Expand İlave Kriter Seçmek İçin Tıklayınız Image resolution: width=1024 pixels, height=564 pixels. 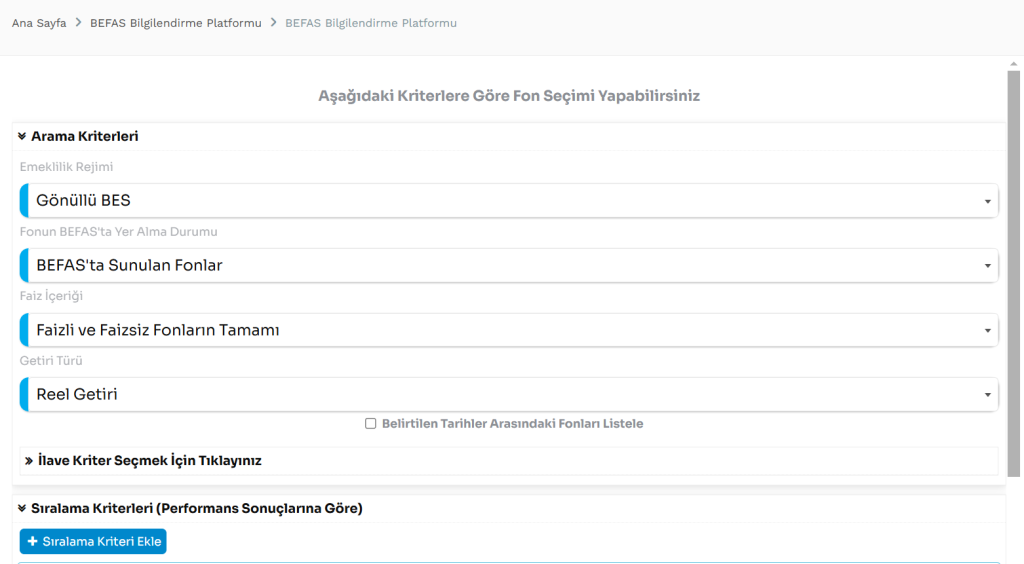(149, 461)
